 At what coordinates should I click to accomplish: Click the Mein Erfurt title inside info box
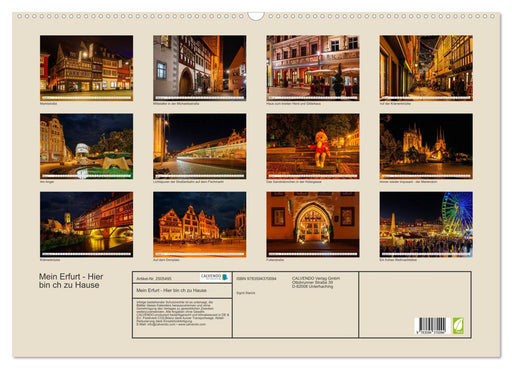coord(171,290)
